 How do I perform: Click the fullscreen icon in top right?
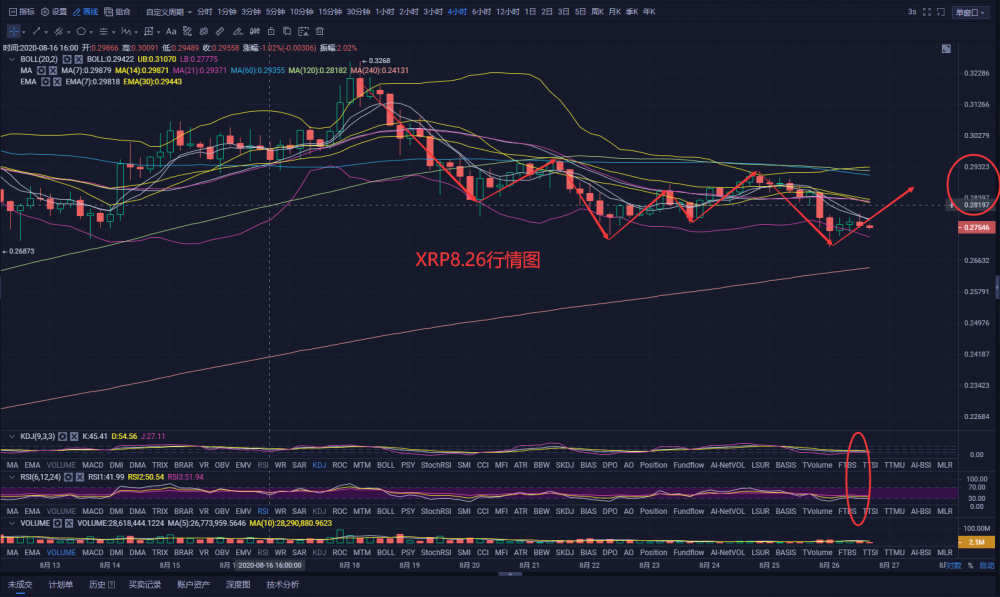[927, 12]
